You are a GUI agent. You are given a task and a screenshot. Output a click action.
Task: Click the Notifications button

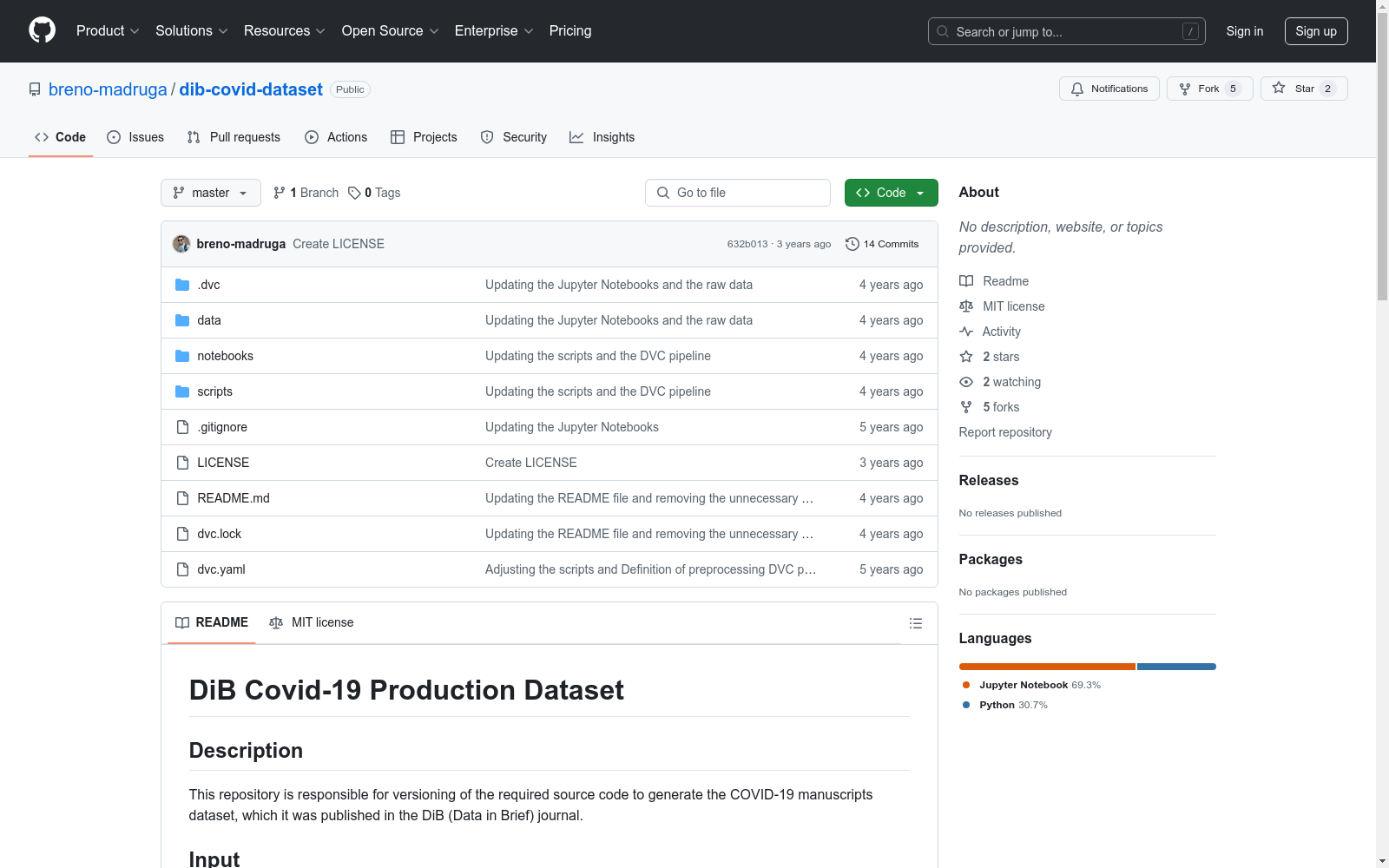[1109, 89]
